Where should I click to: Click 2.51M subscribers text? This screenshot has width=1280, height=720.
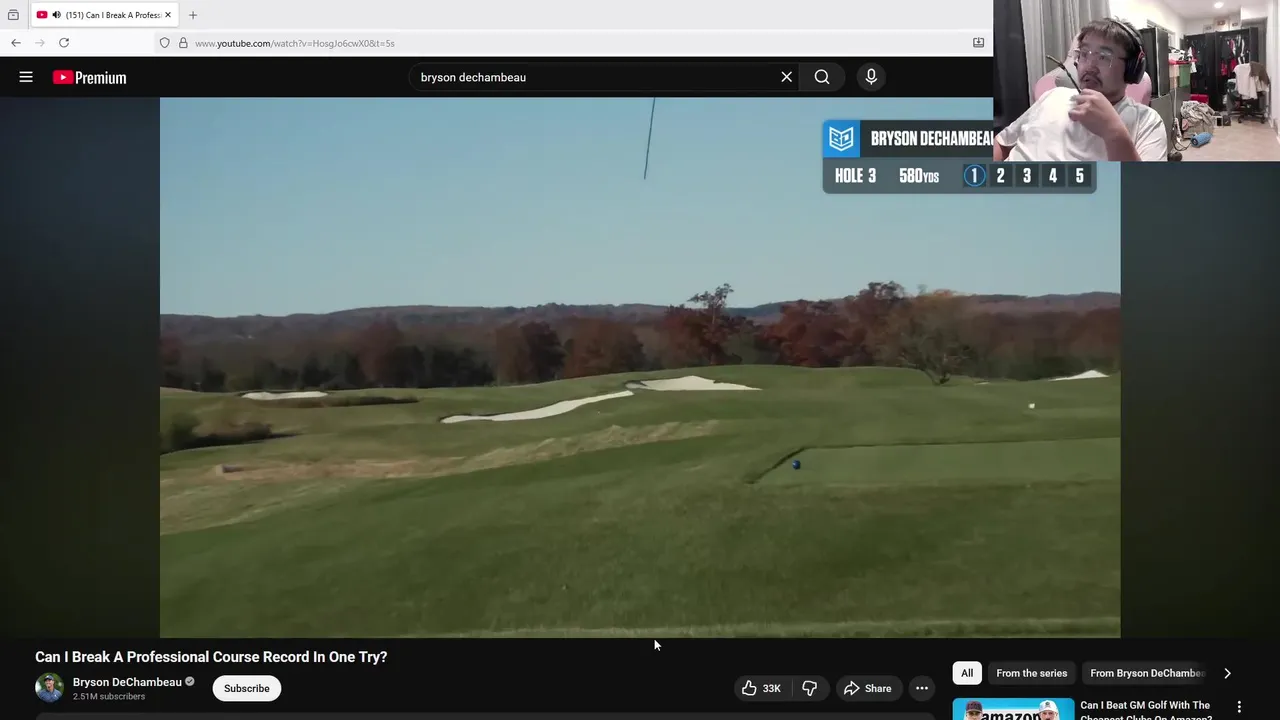109,697
